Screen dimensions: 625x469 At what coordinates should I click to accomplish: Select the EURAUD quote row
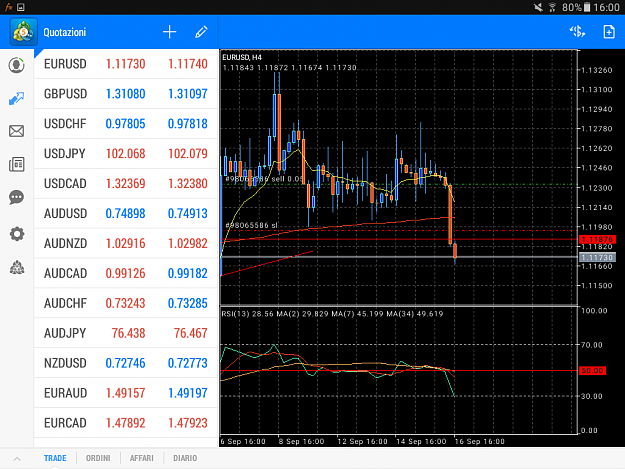126,392
